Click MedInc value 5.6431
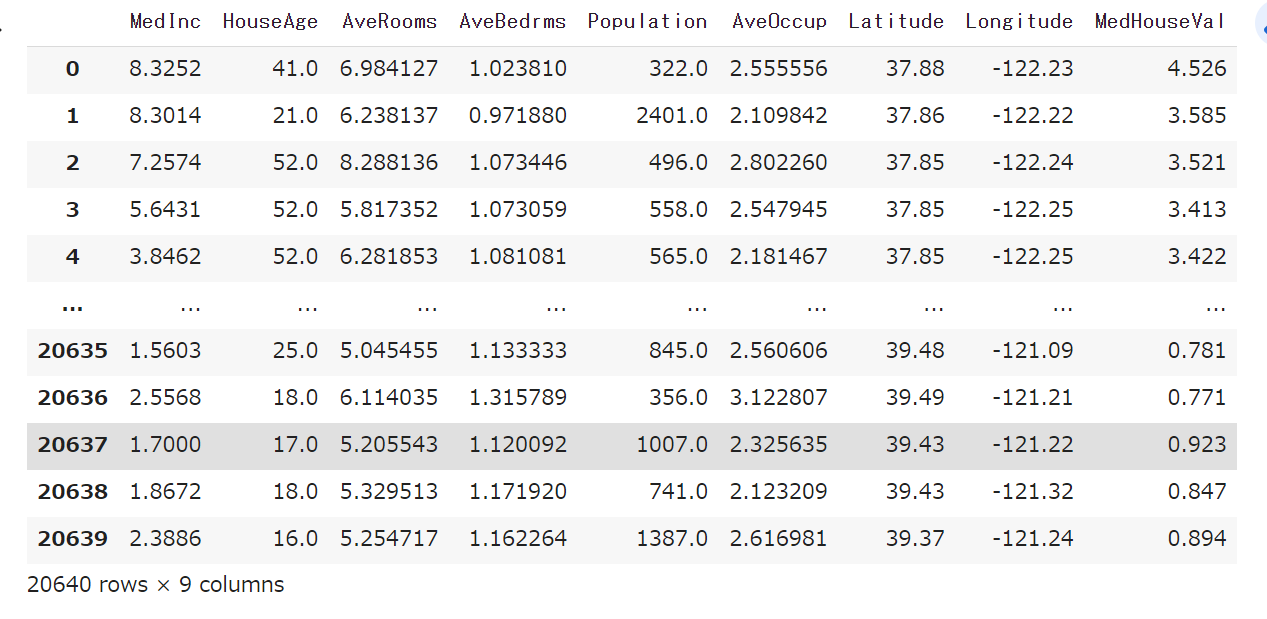 [x=165, y=210]
